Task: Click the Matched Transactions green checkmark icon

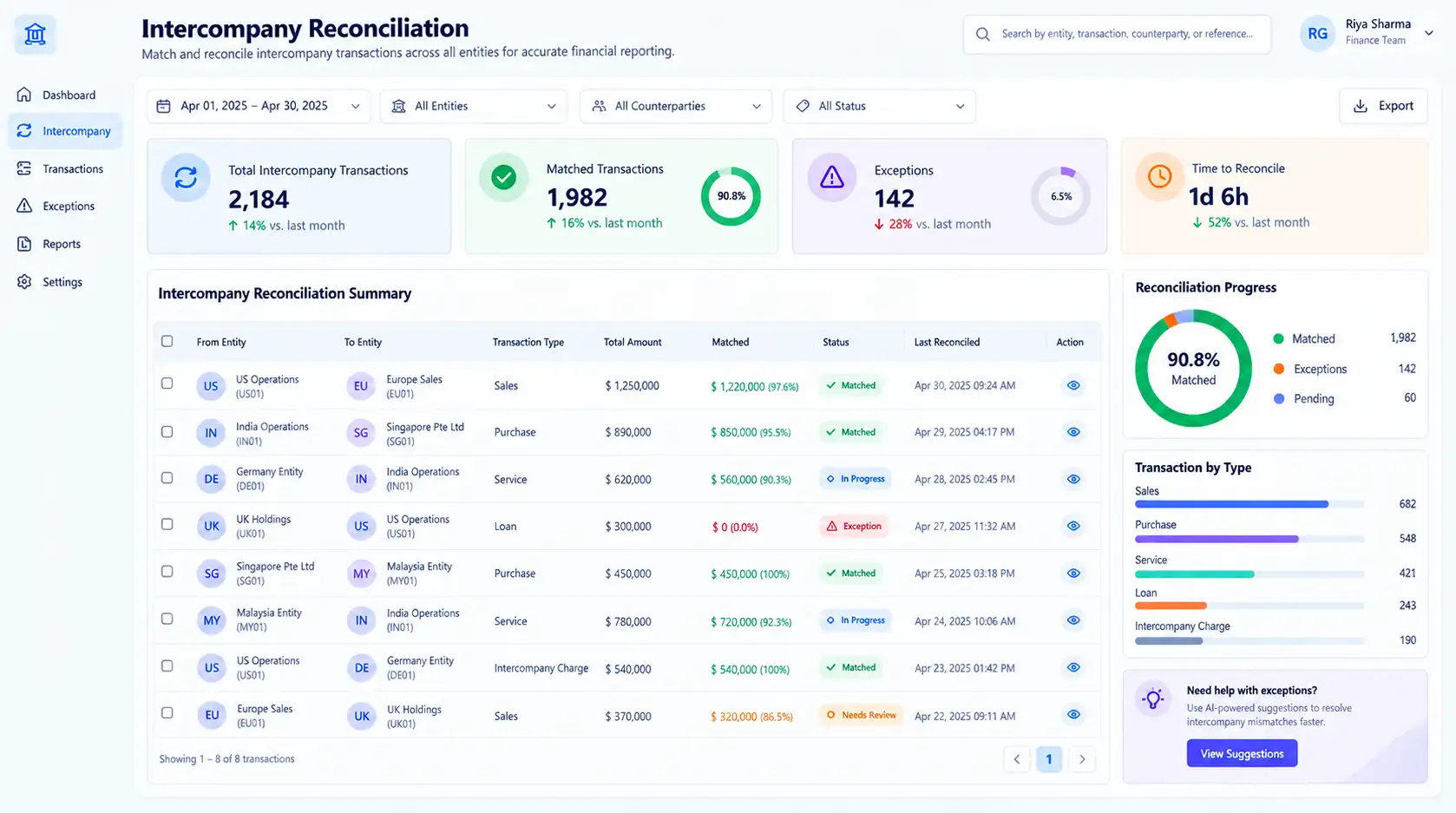Action: pyautogui.click(x=504, y=178)
